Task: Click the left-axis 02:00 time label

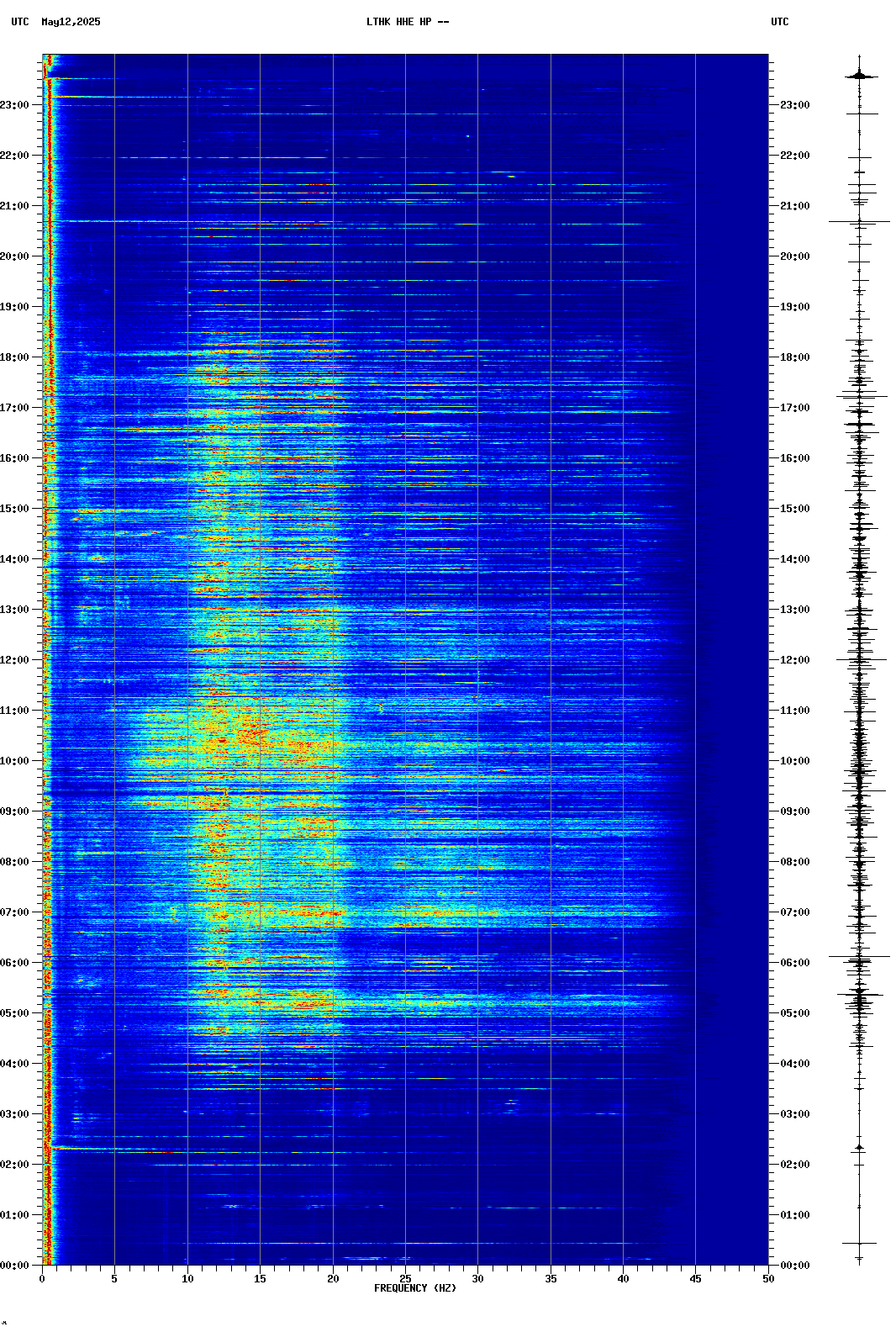Action: click(14, 1165)
